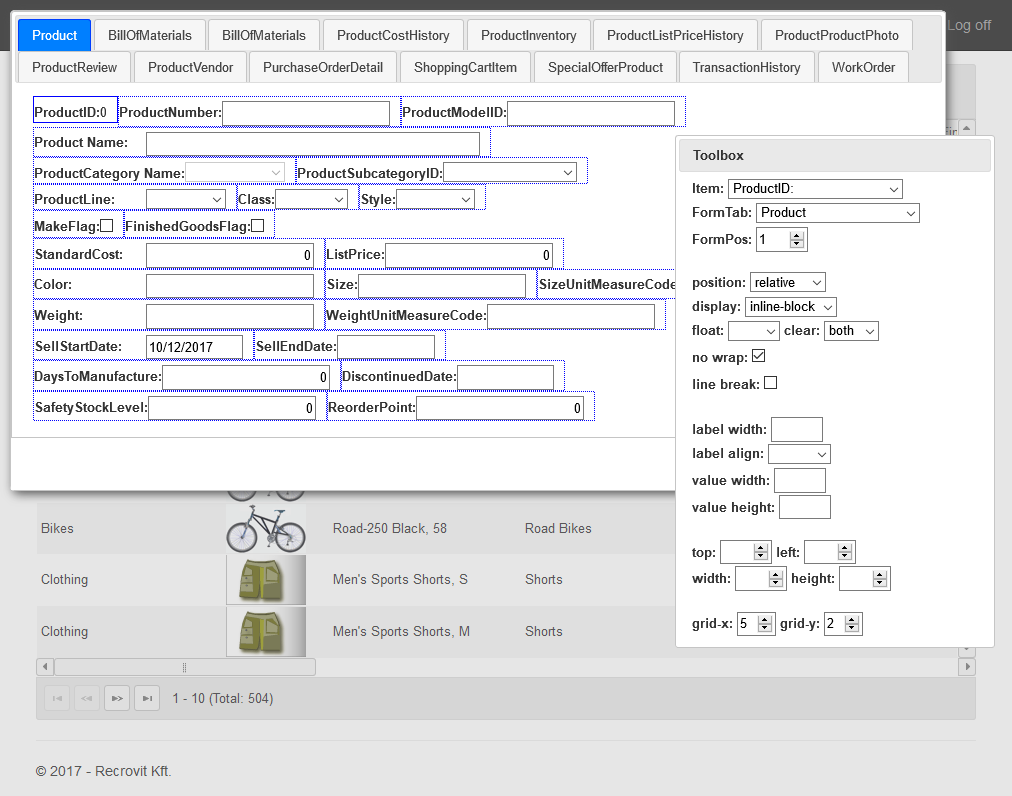Viewport: 1012px width, 796px height.
Task: Open the ProductSubcategoryID dropdown
Action: 510,173
